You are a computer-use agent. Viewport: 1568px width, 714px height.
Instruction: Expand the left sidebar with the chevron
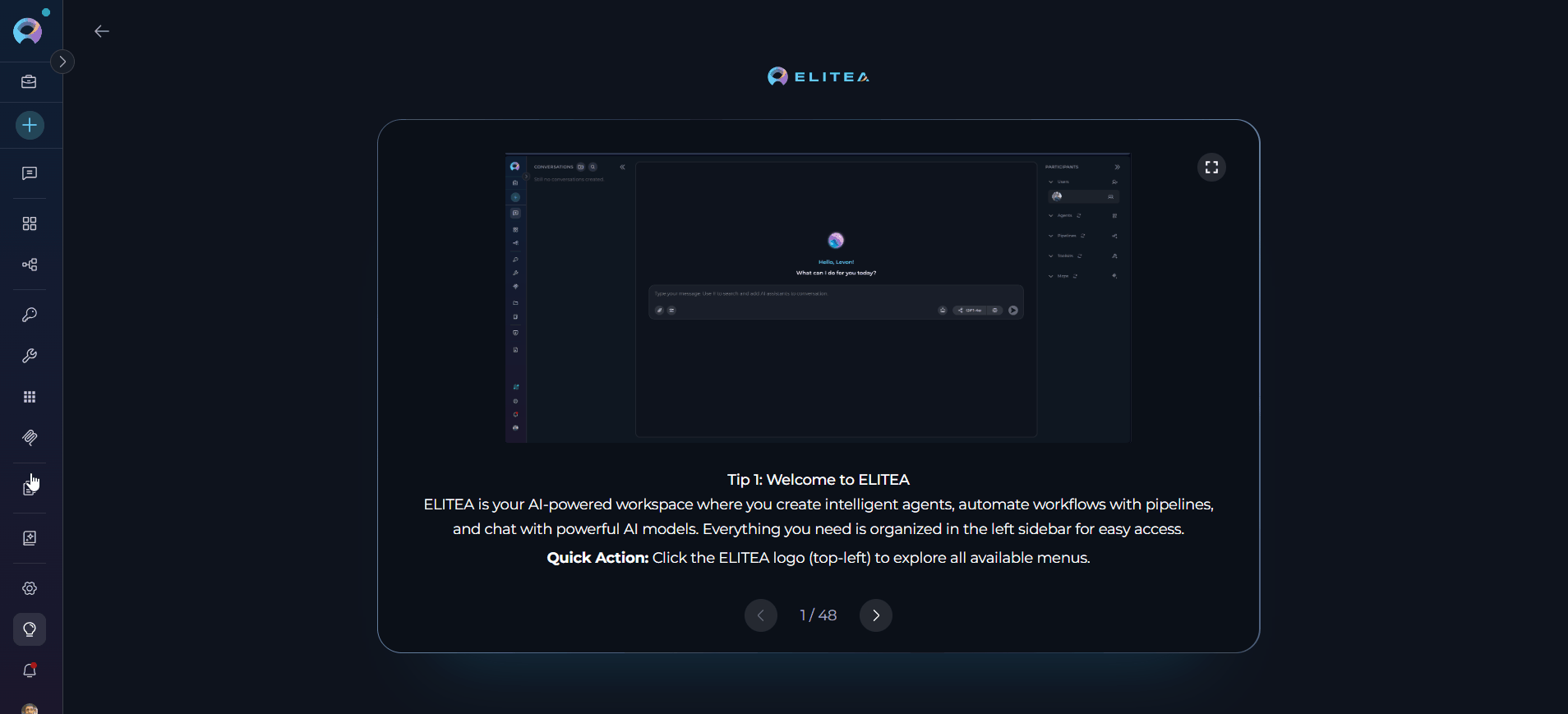[x=62, y=62]
